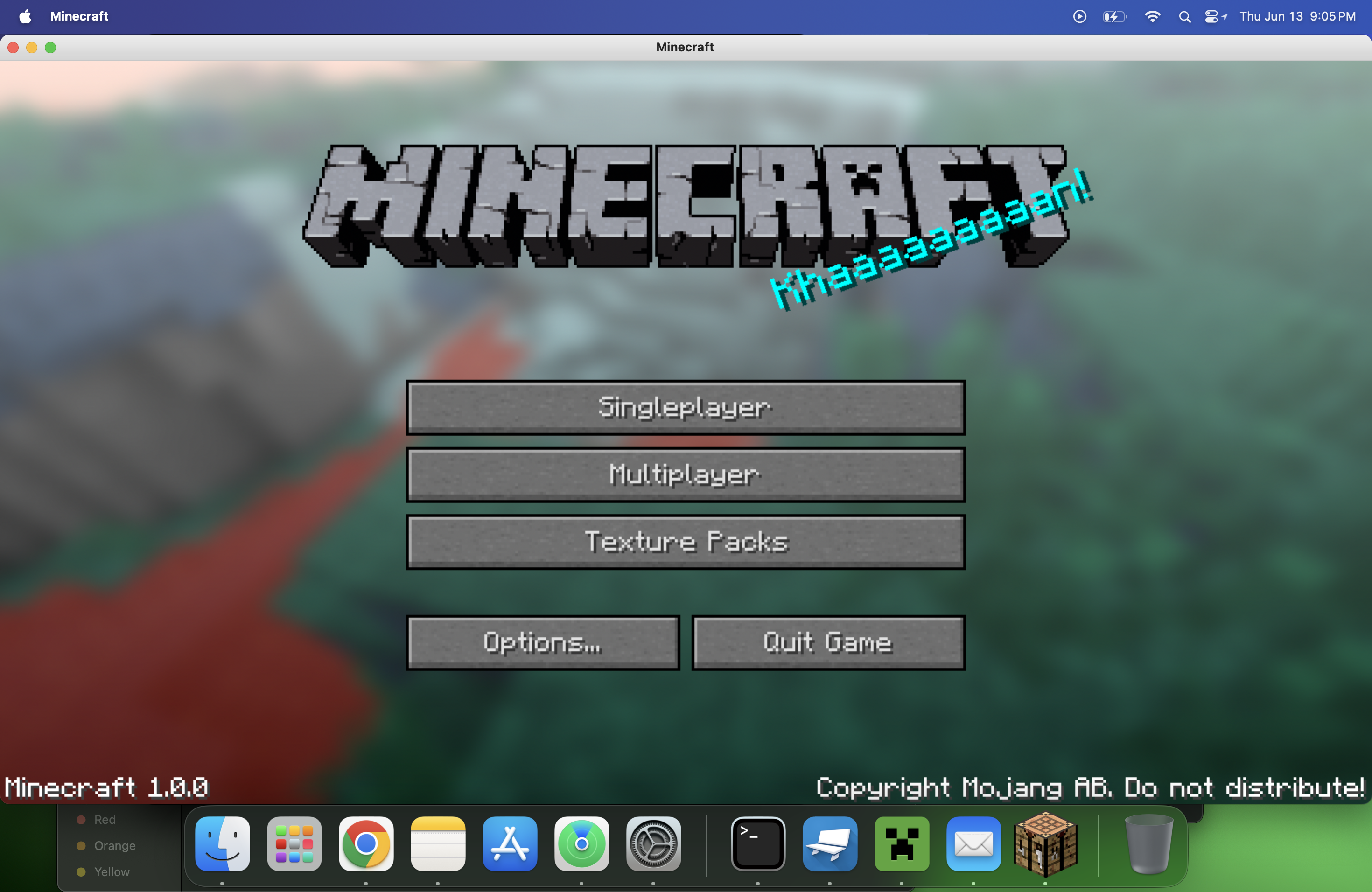Click the crafting table dock icon

[1045, 843]
